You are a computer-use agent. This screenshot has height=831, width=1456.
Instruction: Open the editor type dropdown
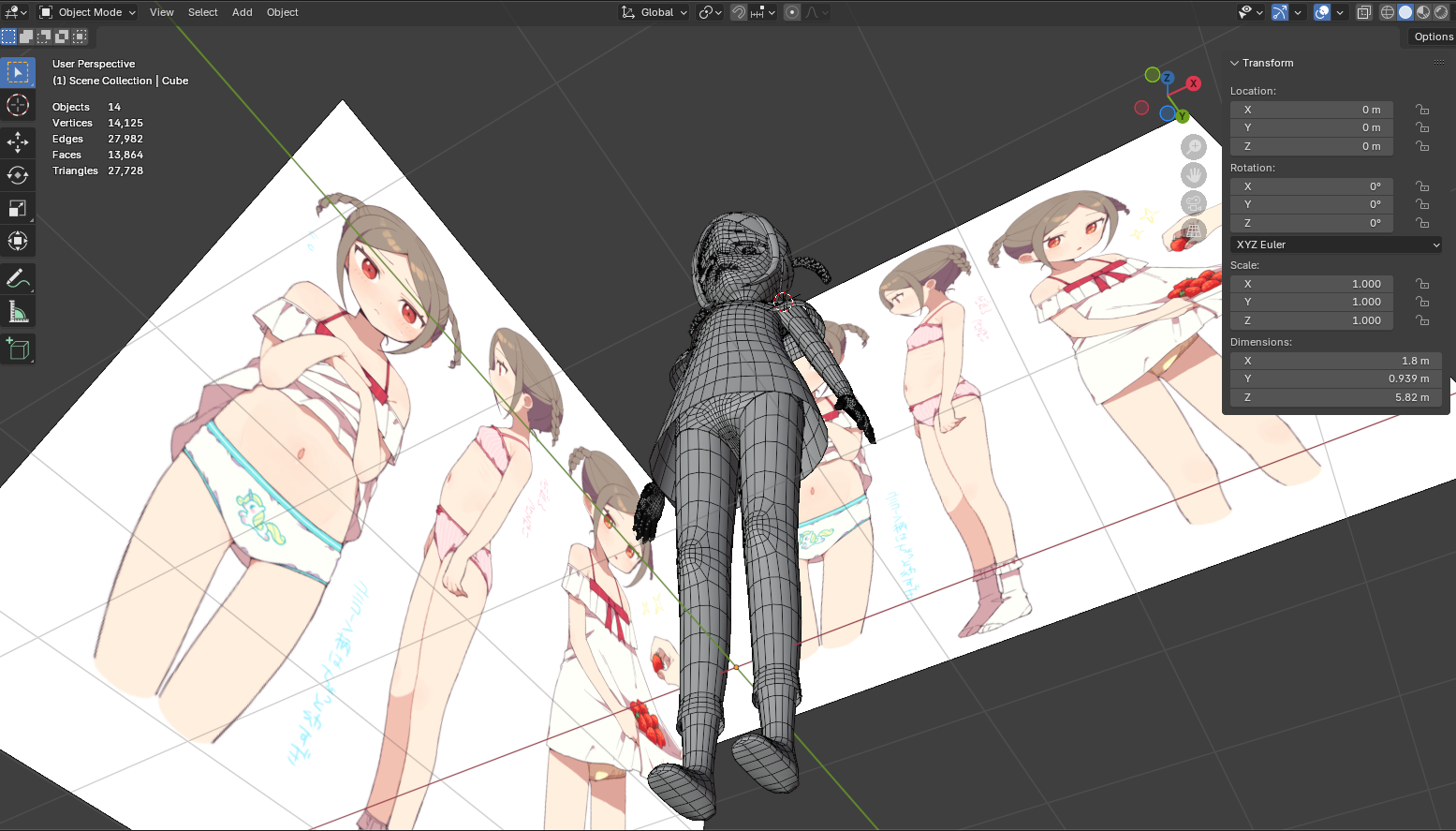point(16,12)
